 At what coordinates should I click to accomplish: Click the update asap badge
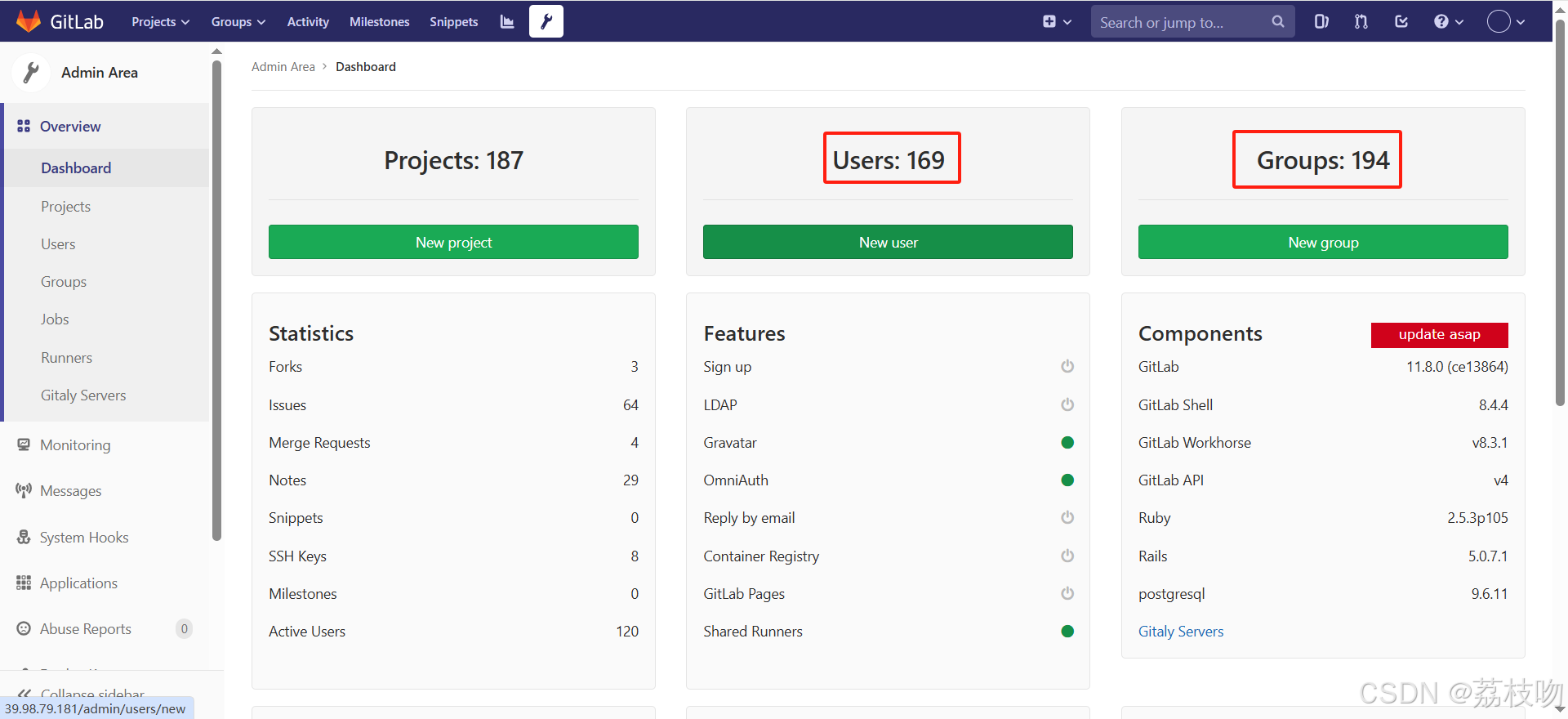pyautogui.click(x=1439, y=334)
